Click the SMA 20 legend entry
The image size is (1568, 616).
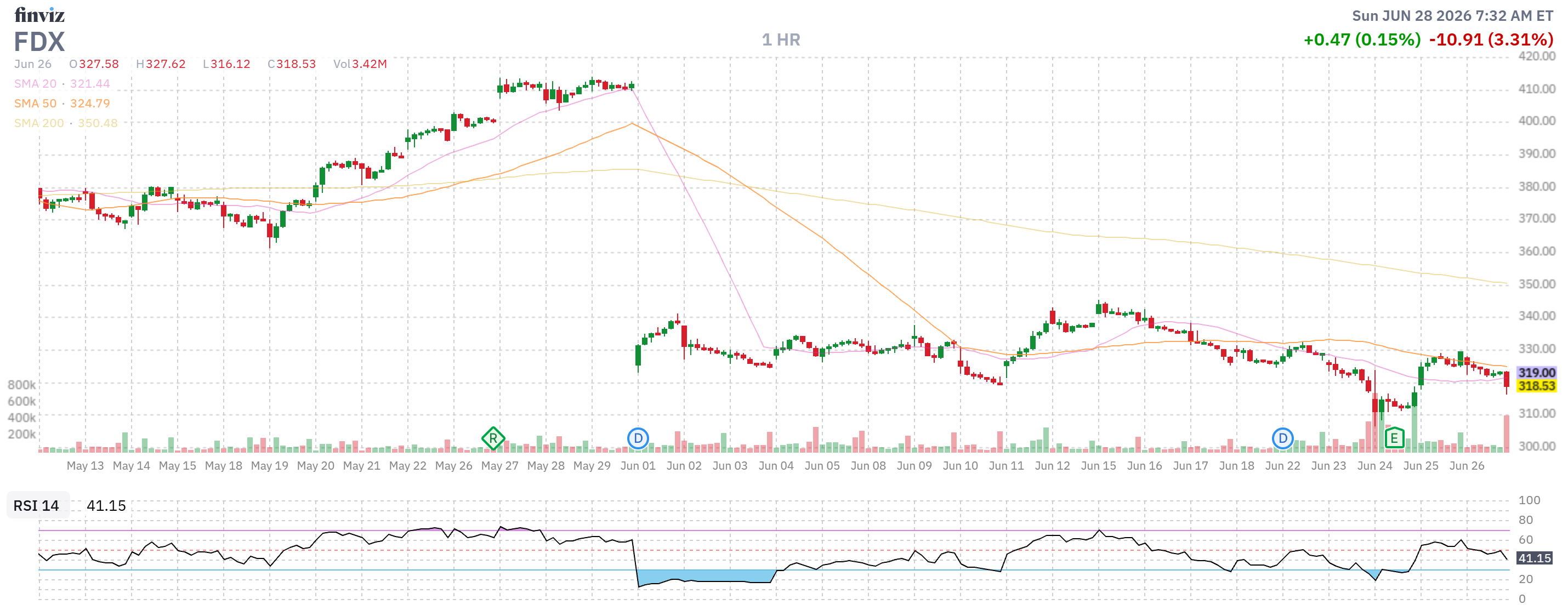[x=35, y=84]
